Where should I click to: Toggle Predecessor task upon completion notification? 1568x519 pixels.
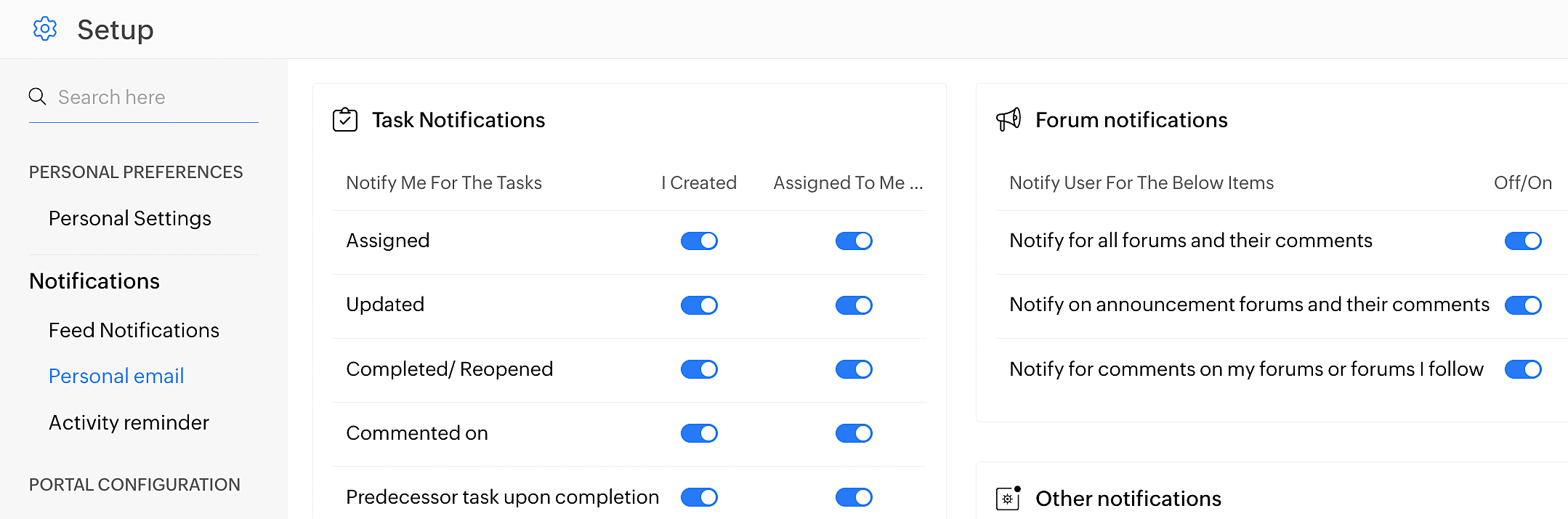coord(698,496)
